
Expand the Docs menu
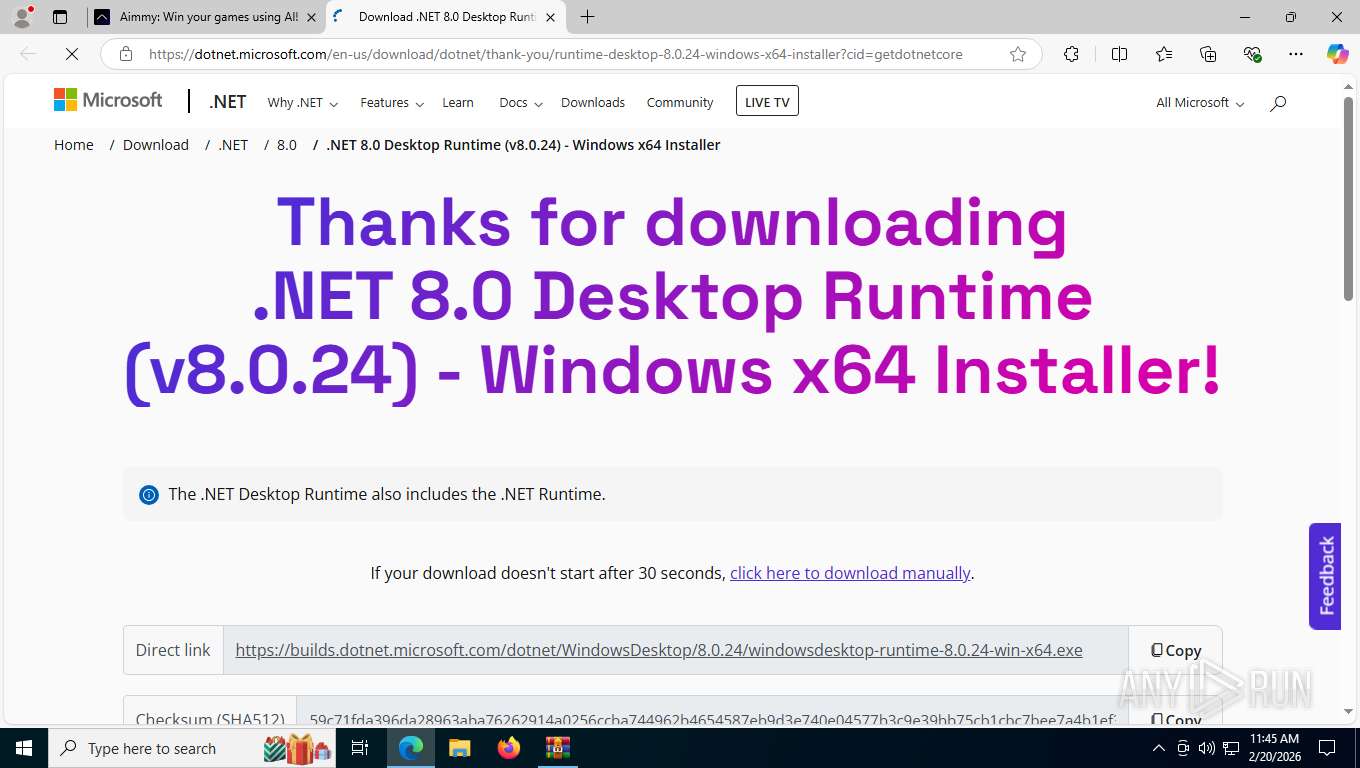click(x=520, y=102)
